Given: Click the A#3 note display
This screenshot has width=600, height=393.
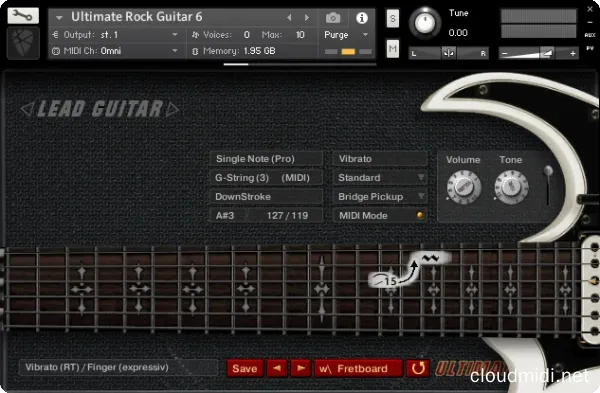Looking at the screenshot, I should pyautogui.click(x=226, y=215).
